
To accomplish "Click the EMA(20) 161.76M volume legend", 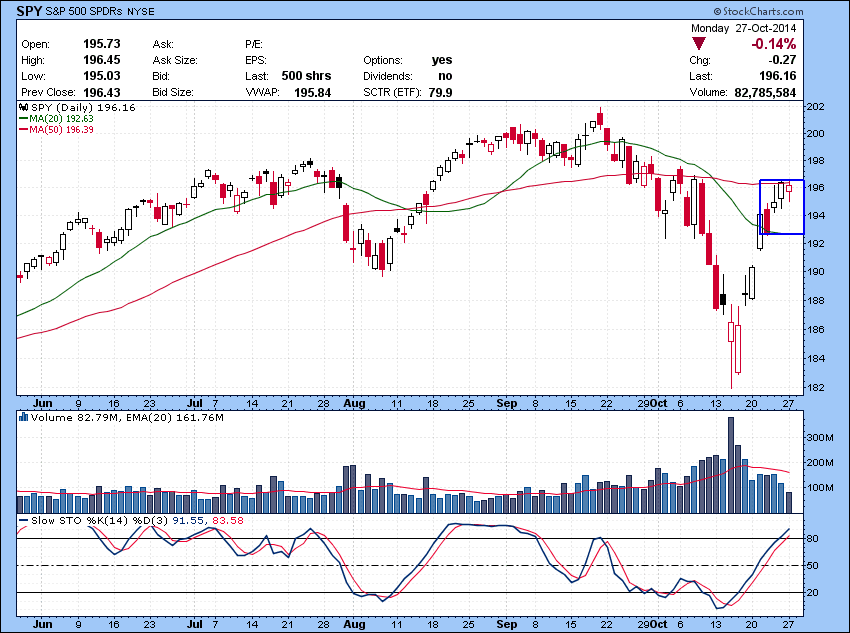I will coord(175,417).
